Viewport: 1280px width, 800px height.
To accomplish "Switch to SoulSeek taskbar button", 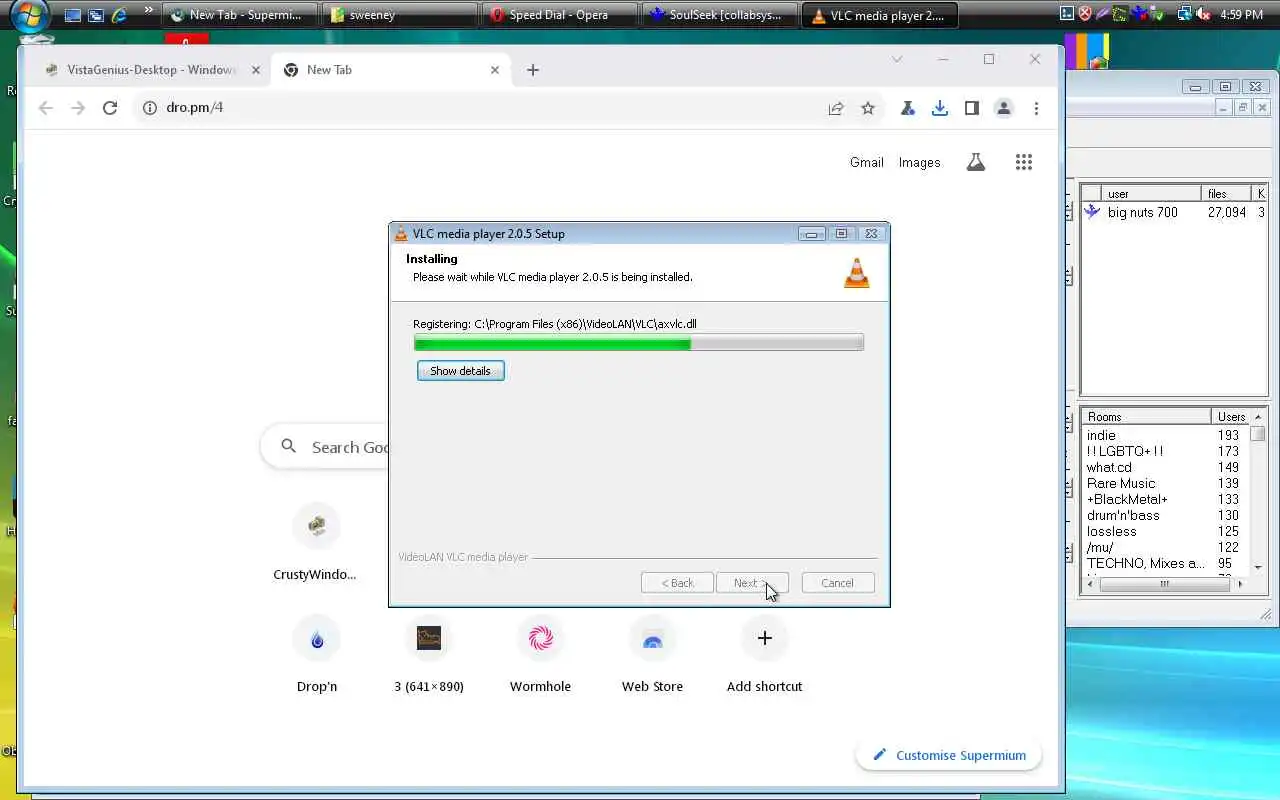I will [719, 15].
